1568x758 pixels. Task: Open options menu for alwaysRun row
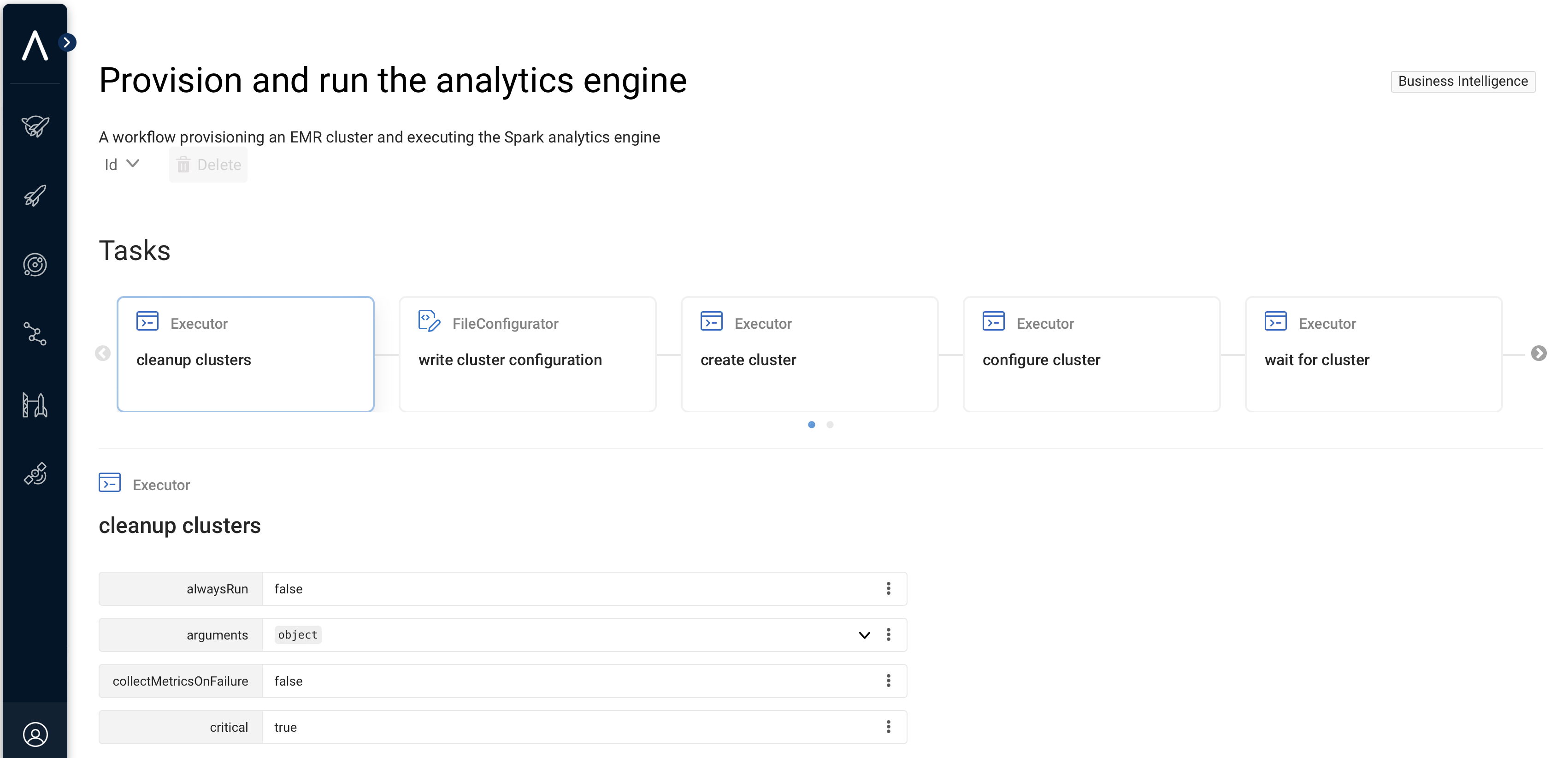888,589
